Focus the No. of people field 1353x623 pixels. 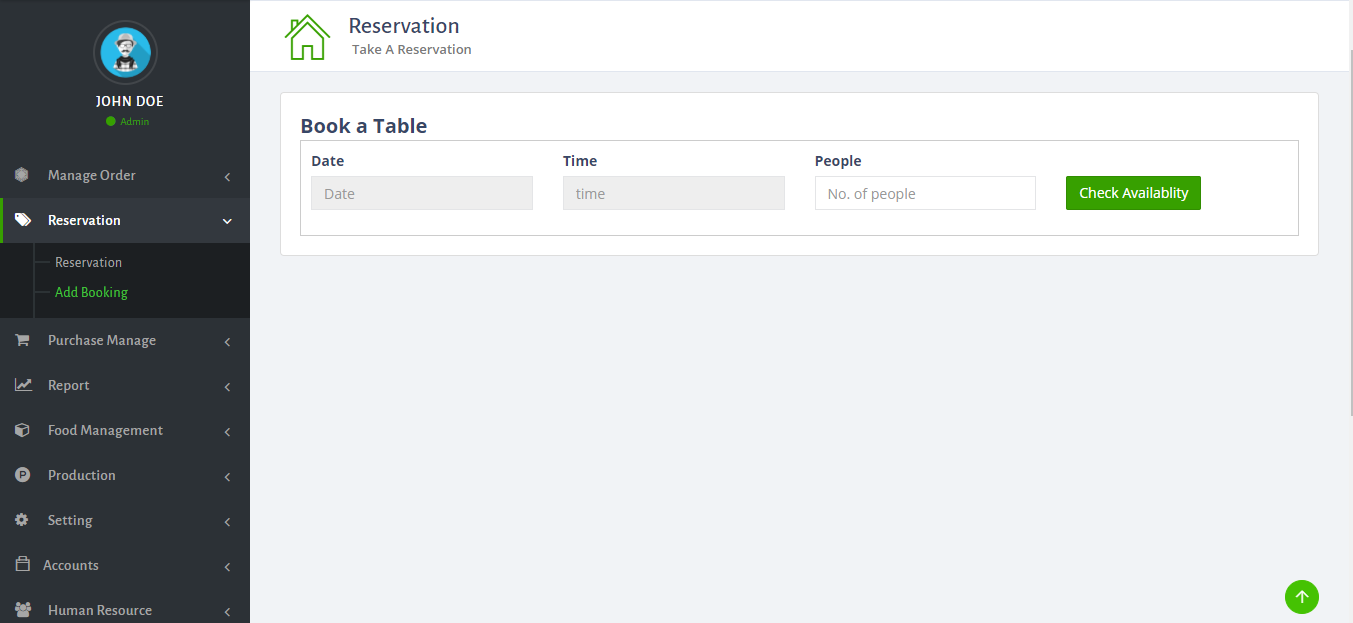pos(925,194)
